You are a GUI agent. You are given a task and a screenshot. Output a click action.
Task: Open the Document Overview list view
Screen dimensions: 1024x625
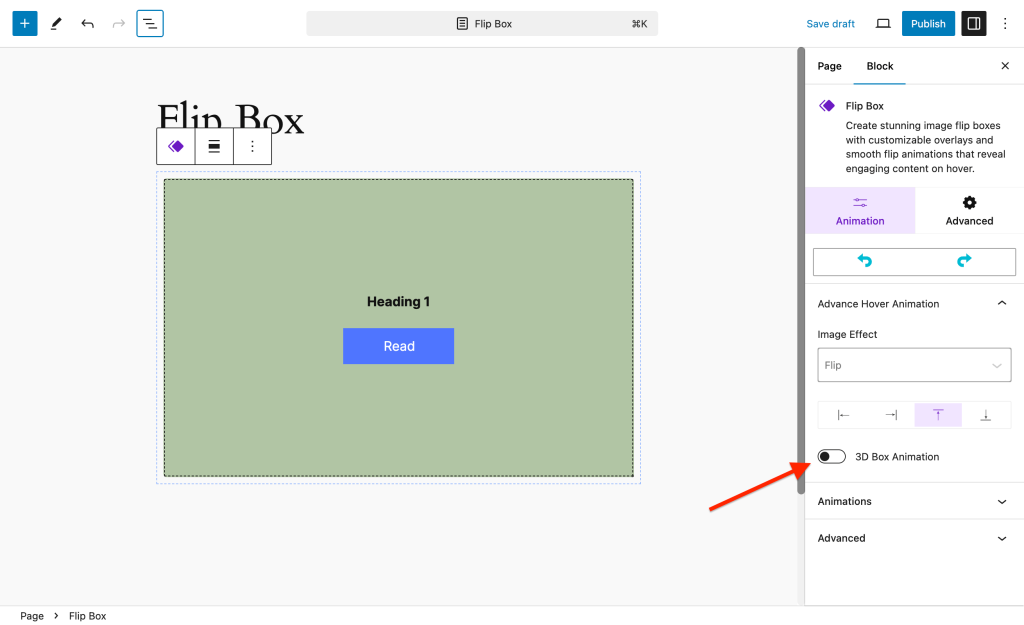(150, 23)
